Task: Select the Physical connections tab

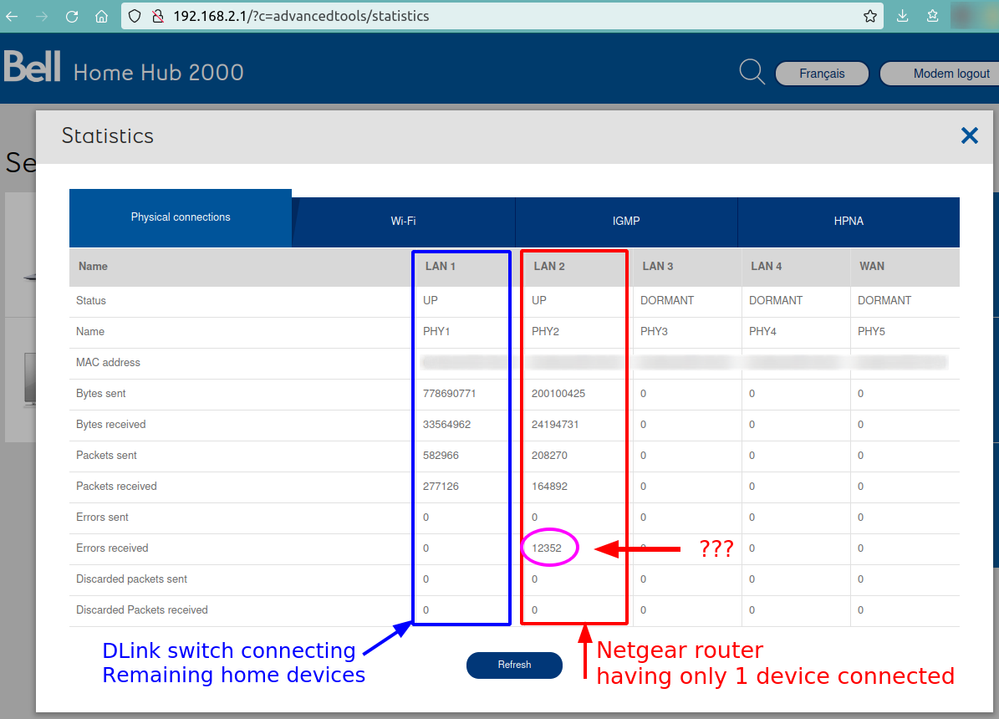Action: [x=180, y=217]
